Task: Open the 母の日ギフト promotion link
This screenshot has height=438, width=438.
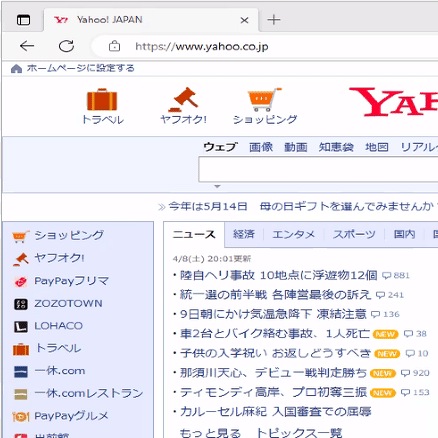Action: point(348,207)
